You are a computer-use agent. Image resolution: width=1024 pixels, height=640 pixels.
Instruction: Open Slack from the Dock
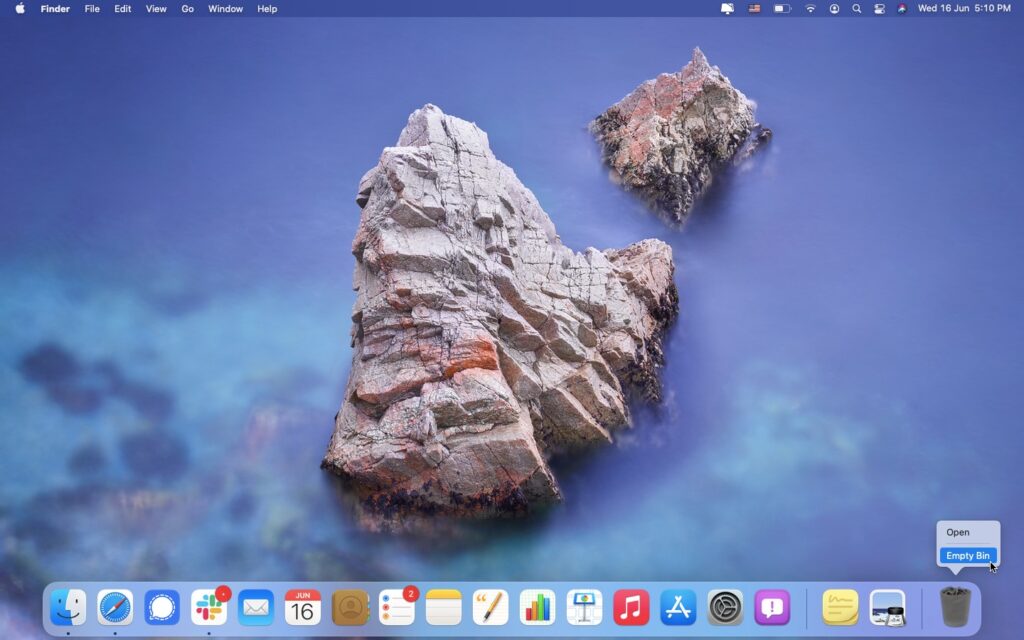pyautogui.click(x=209, y=605)
